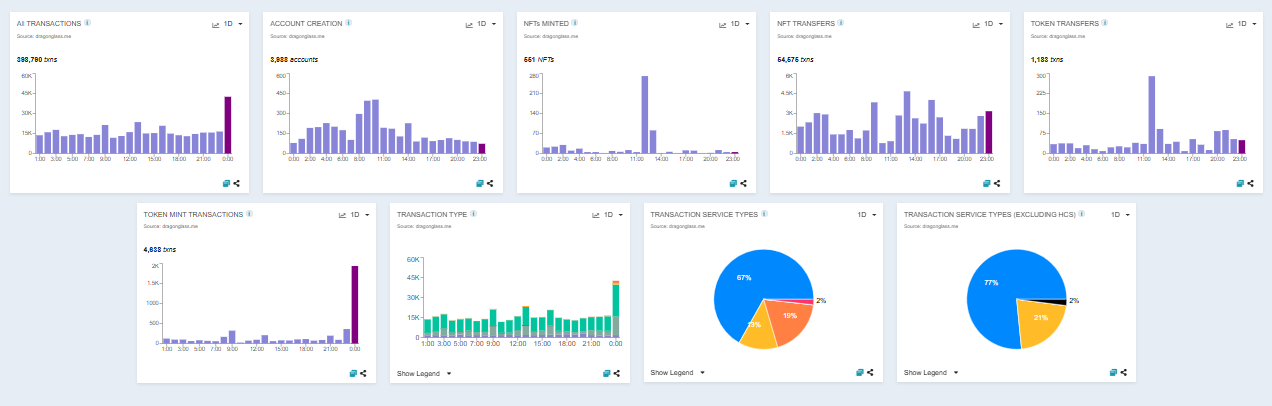Click teal copy icon on Account Creation card

480,183
